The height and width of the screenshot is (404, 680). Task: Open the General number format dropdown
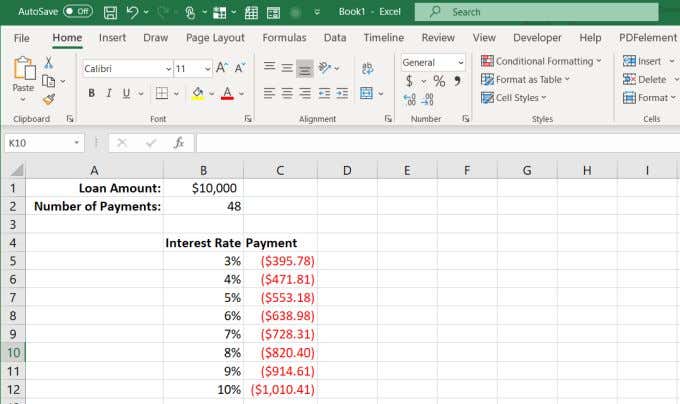(x=461, y=62)
